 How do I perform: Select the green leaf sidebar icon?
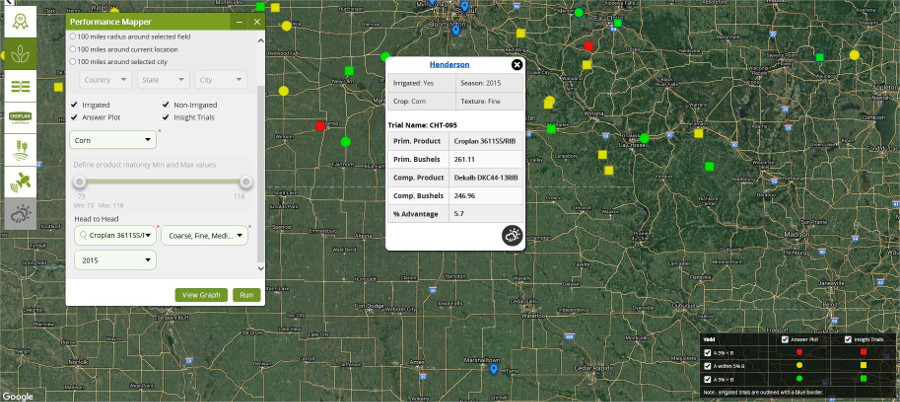pyautogui.click(x=20, y=54)
